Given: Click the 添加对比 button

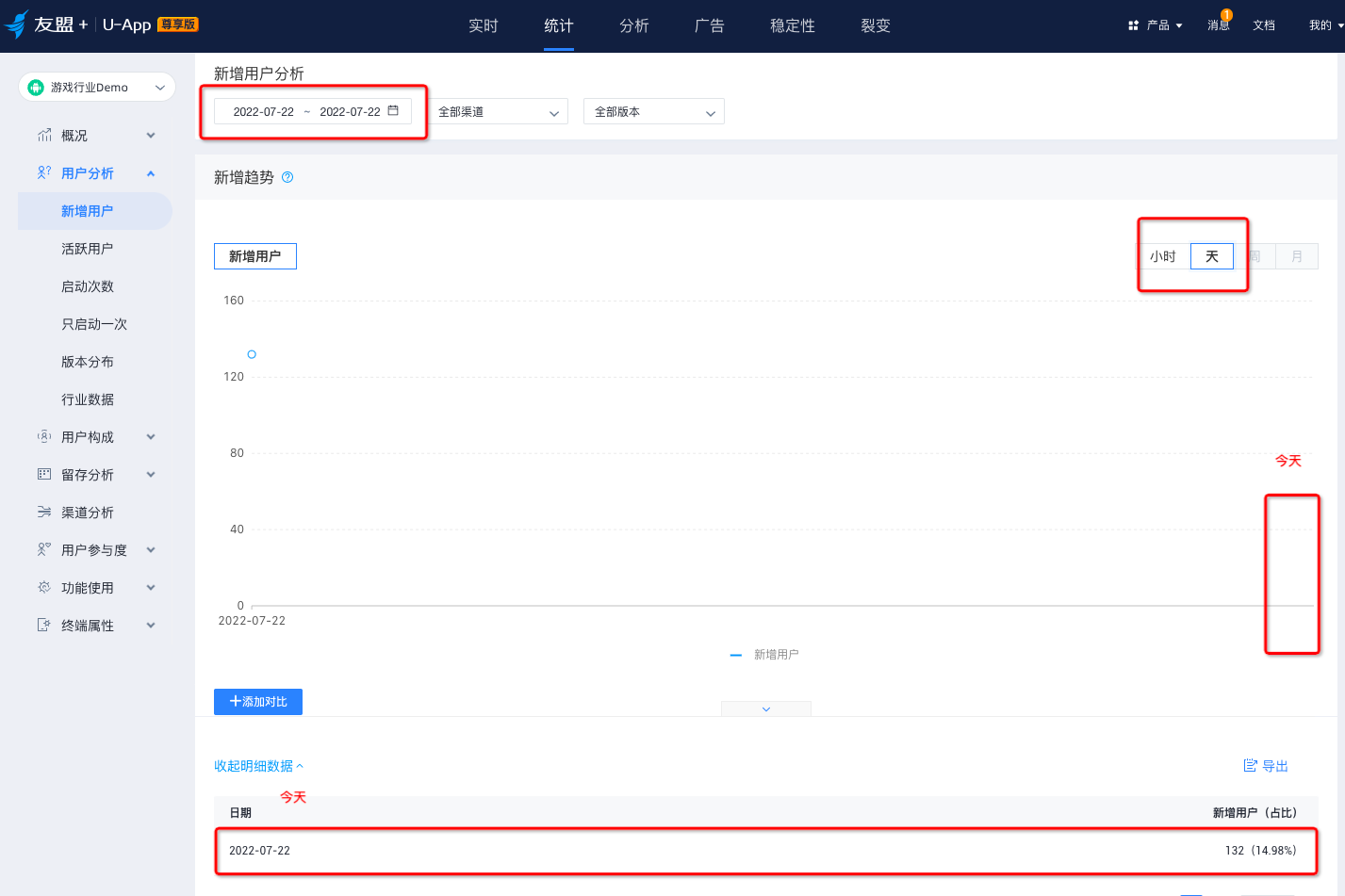Looking at the screenshot, I should point(258,702).
